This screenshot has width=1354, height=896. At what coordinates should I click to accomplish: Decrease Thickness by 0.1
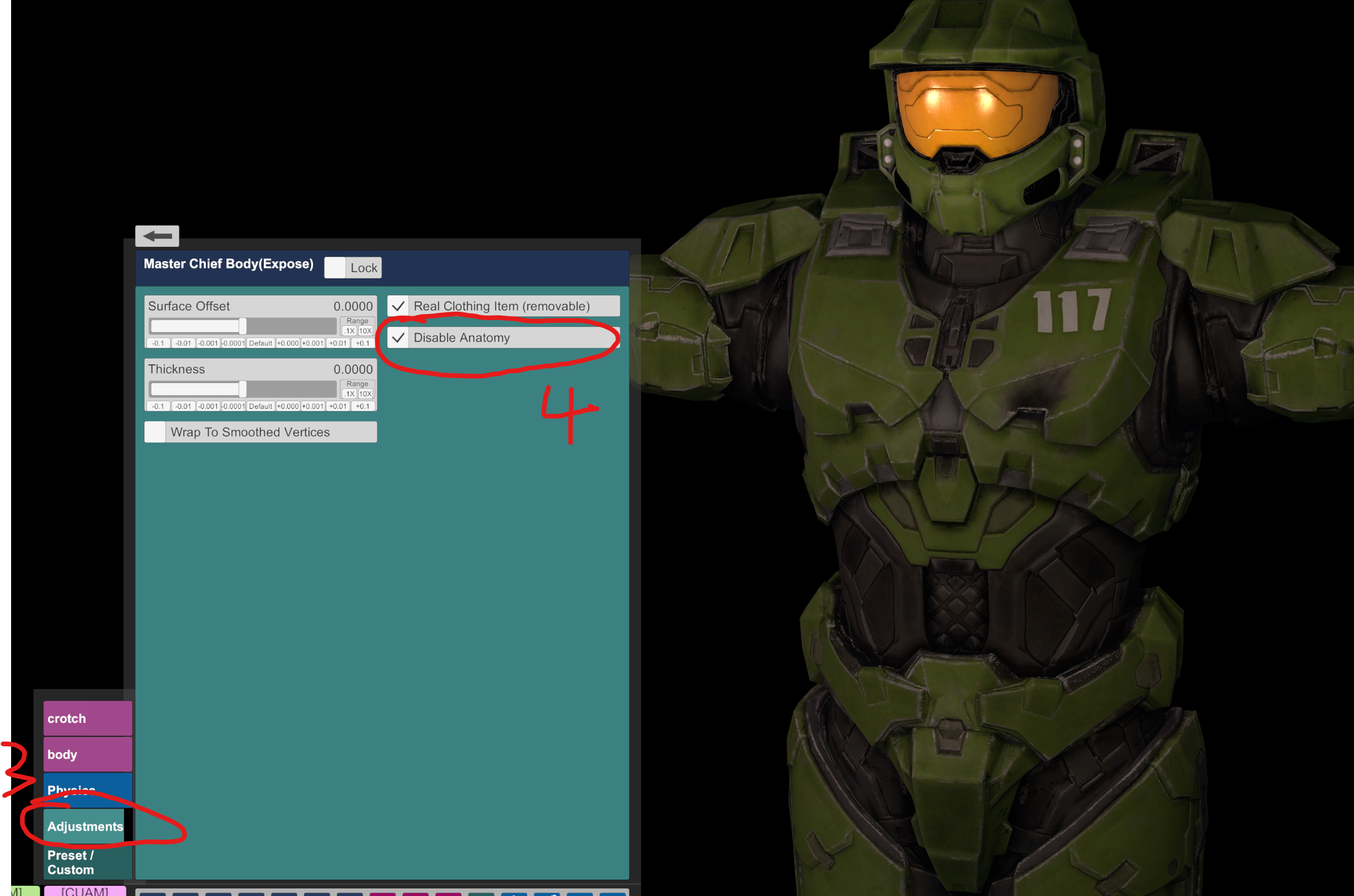tap(158, 406)
